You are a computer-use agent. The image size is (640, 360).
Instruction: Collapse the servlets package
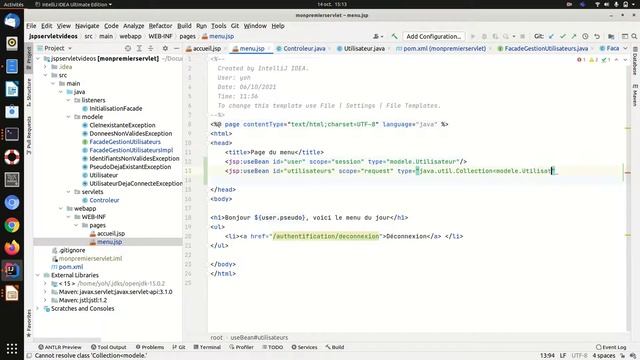click(68, 192)
